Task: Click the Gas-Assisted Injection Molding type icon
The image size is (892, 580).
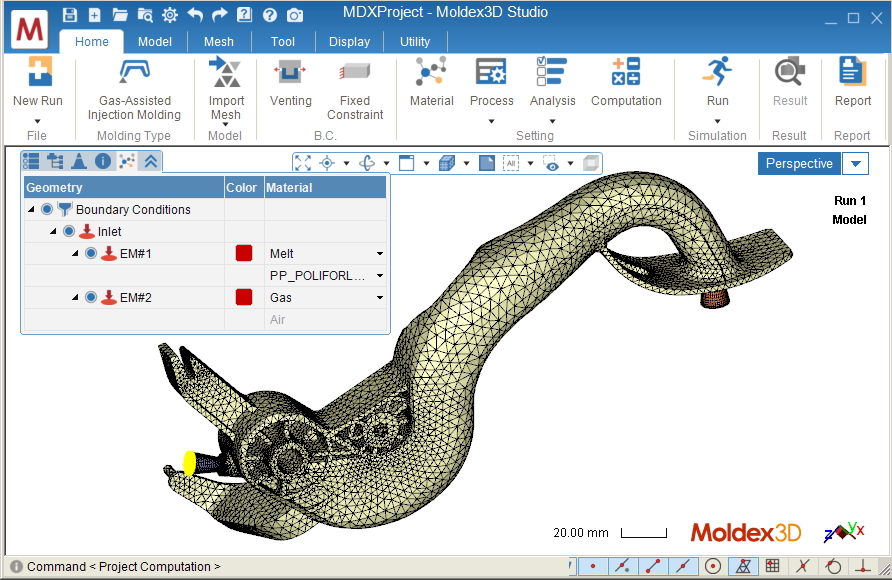Action: (134, 73)
